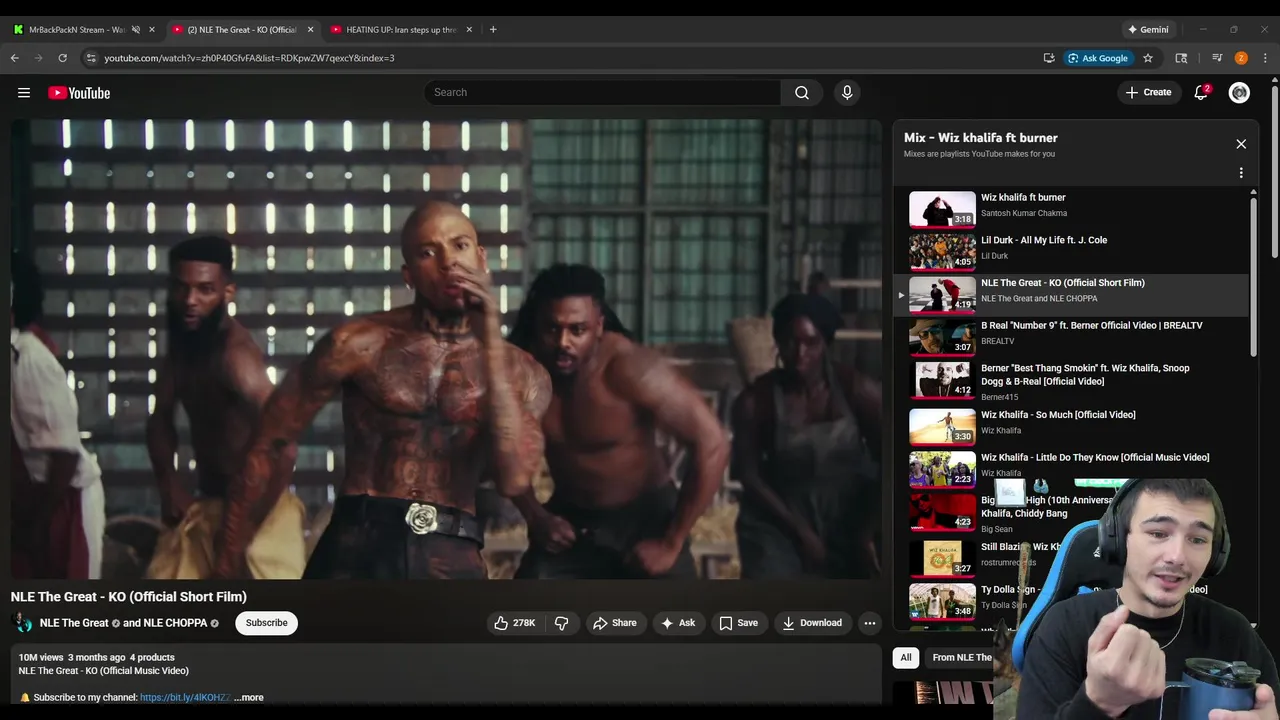Start voice search with the microphone icon
This screenshot has width=1280, height=720.
[847, 93]
